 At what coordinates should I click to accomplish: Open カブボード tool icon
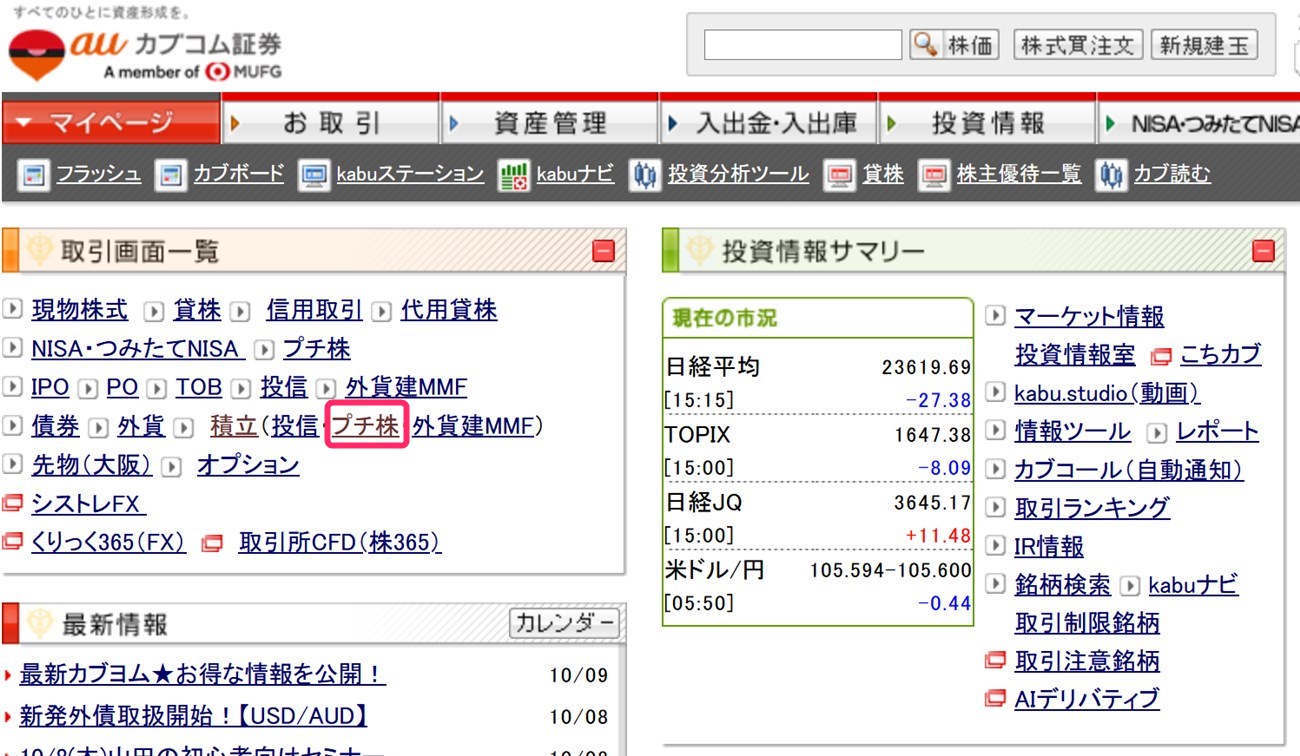(172, 175)
